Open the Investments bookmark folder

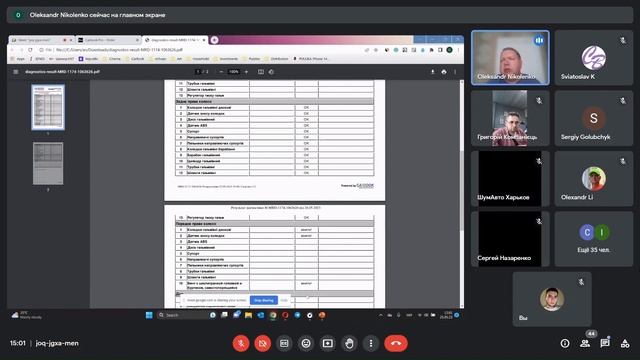coord(226,59)
